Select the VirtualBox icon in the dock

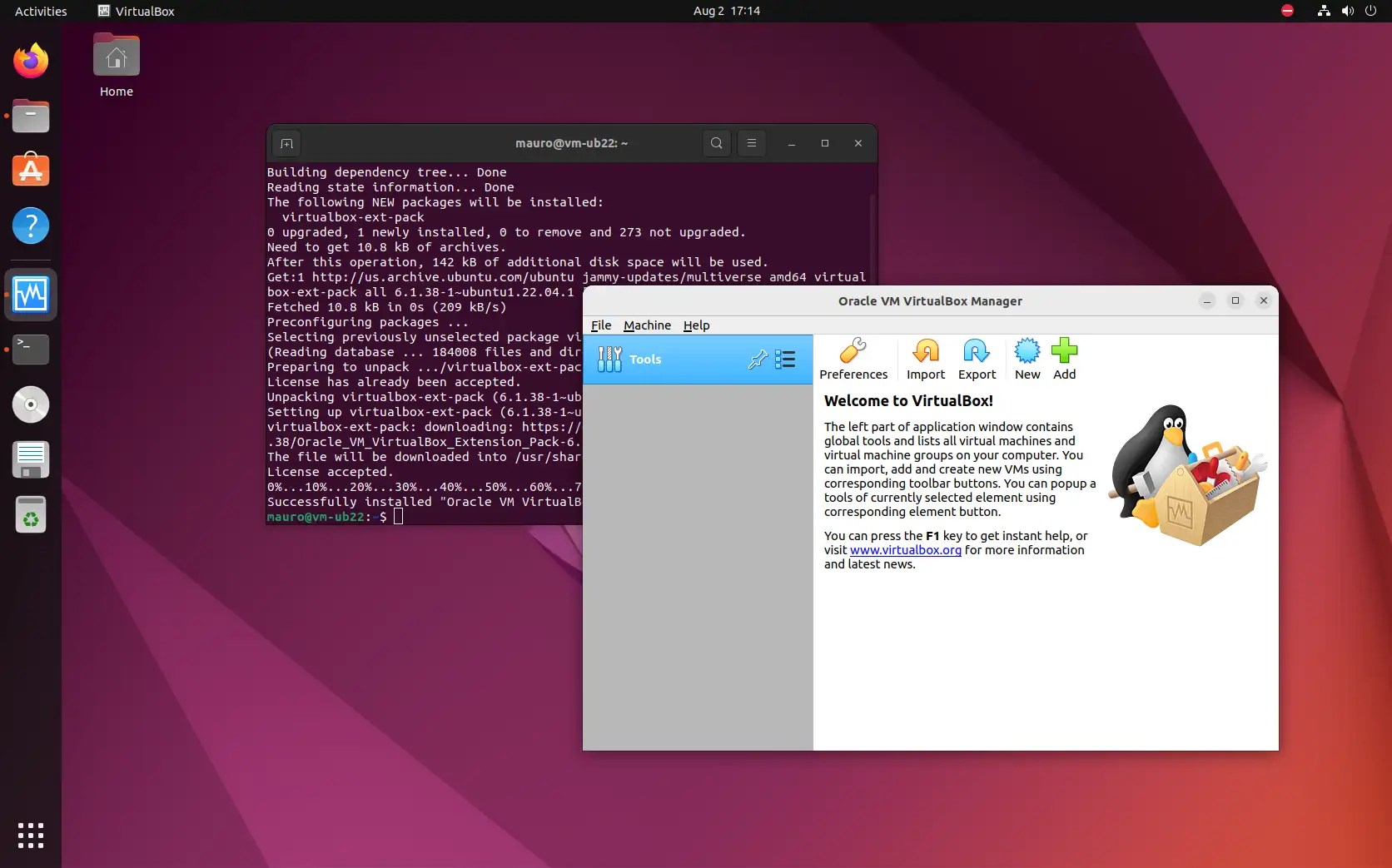click(x=31, y=295)
